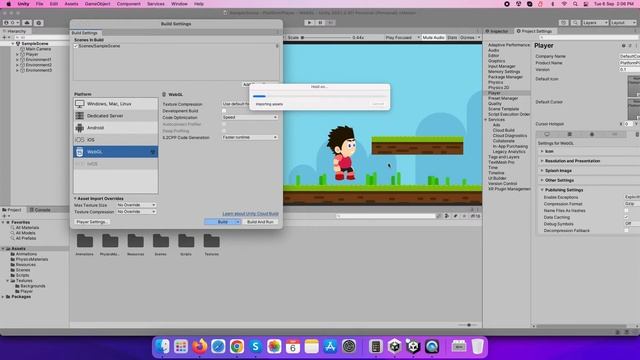Click the Step button in the Unity toolbar

click(x=331, y=23)
